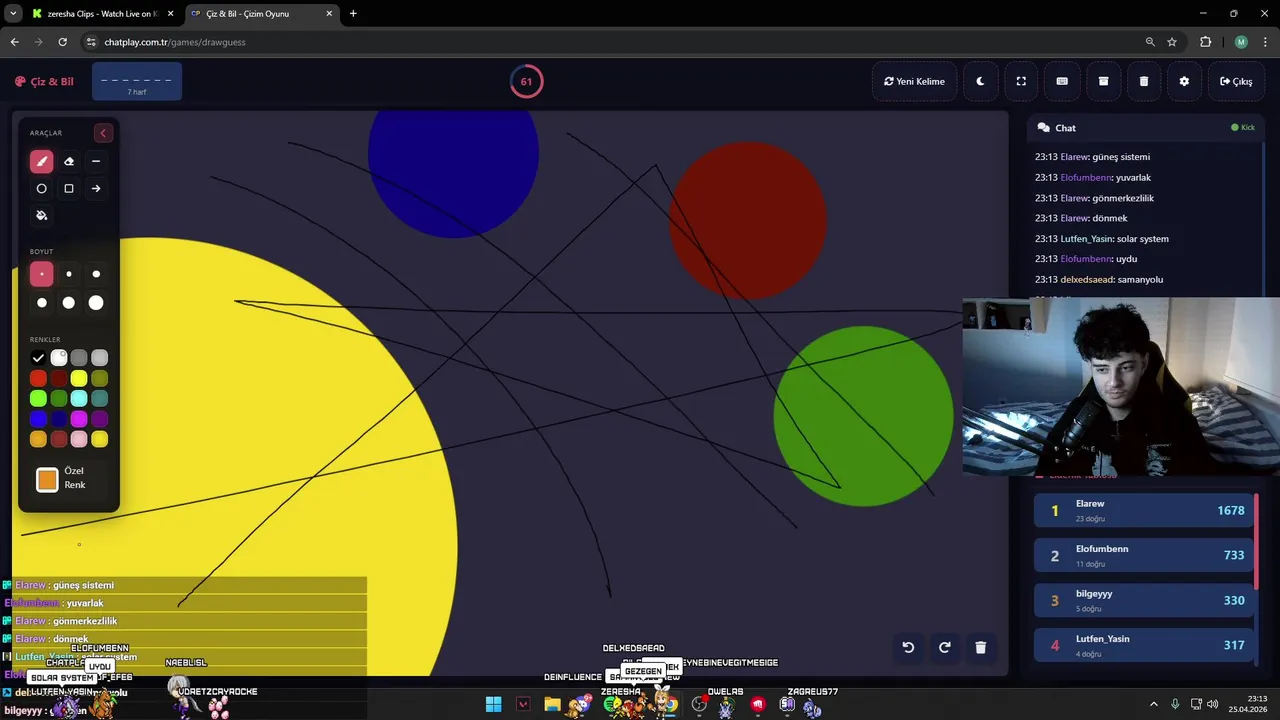Click chat message "samanyolu" by delxedsaead
This screenshot has width=1280, height=720.
point(1139,280)
